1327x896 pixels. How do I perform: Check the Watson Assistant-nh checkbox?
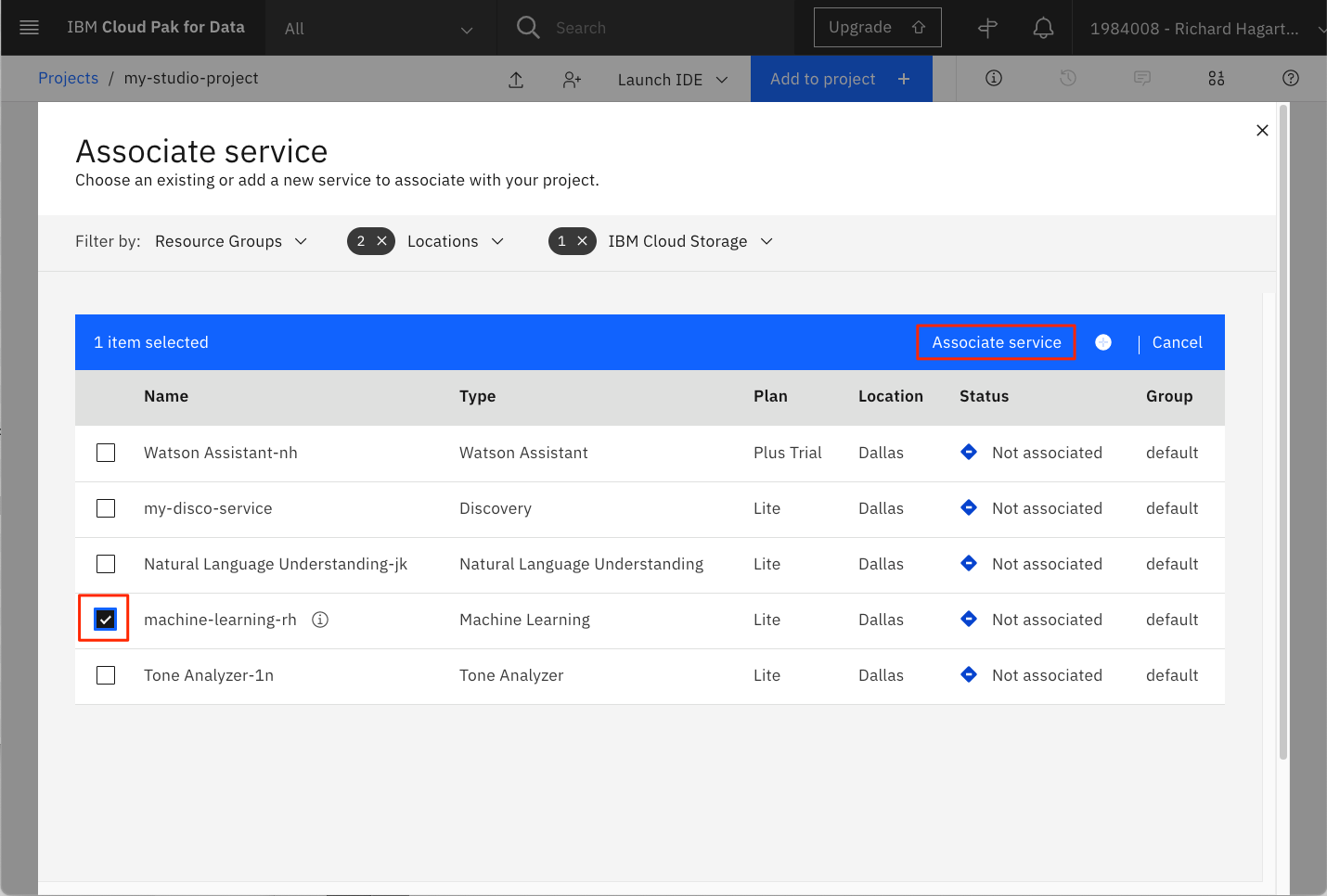click(106, 453)
